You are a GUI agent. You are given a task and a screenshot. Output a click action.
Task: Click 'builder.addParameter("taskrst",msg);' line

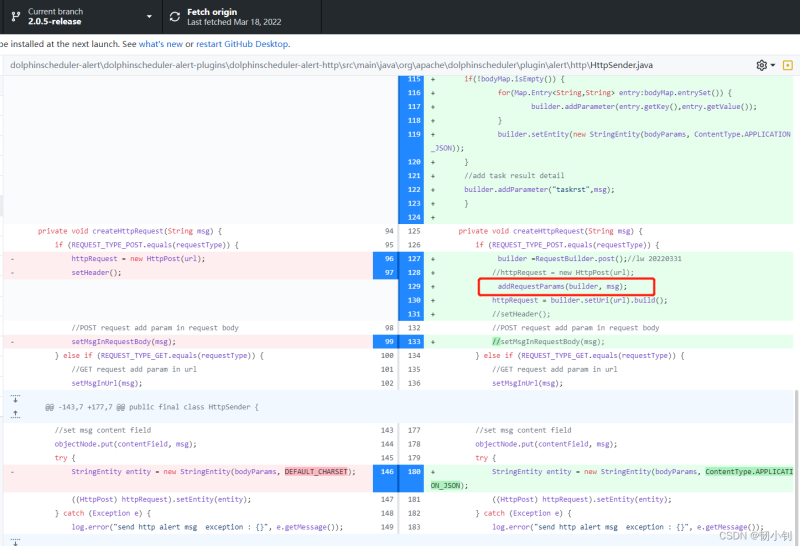coord(539,190)
